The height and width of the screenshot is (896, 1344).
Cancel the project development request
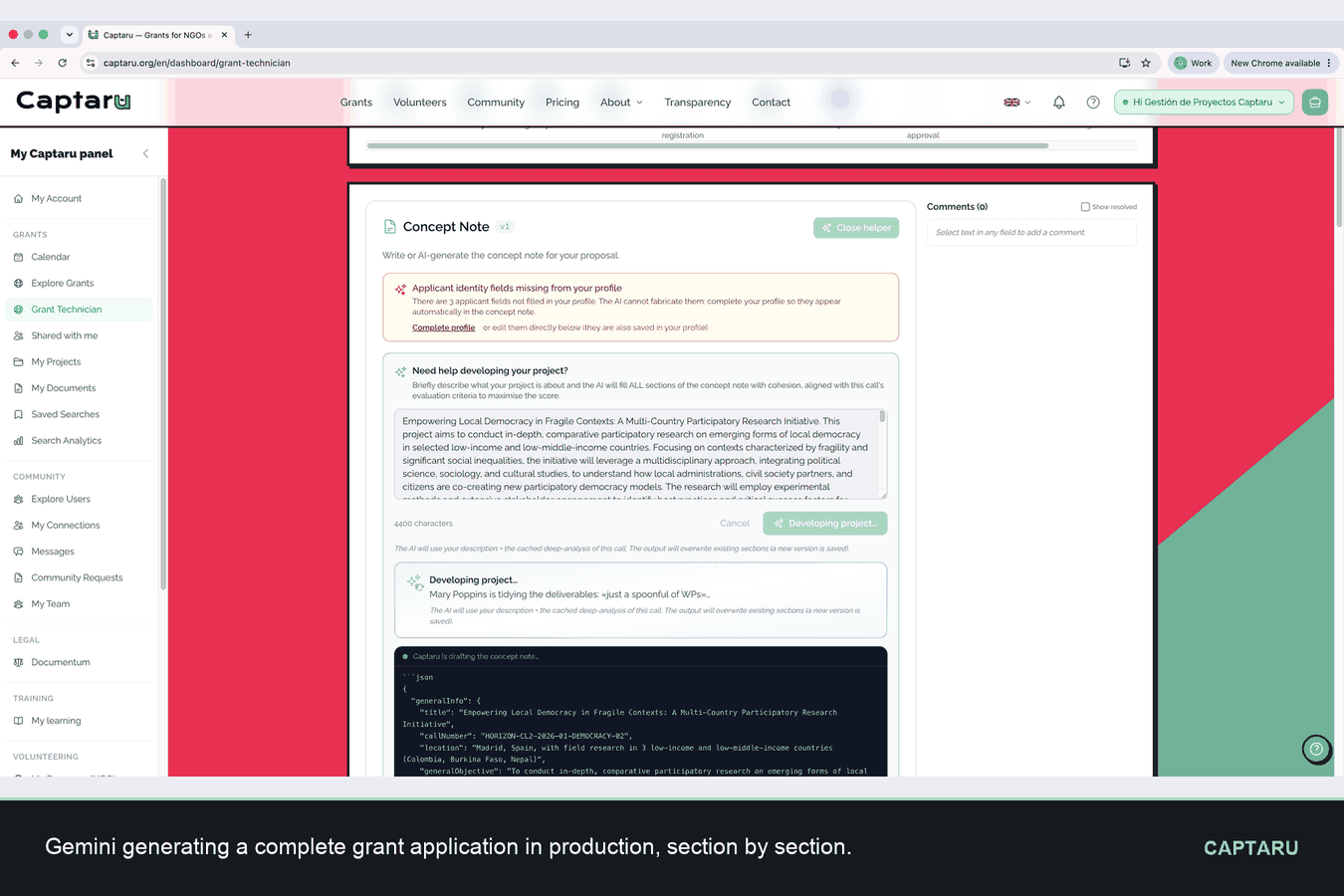(x=735, y=524)
